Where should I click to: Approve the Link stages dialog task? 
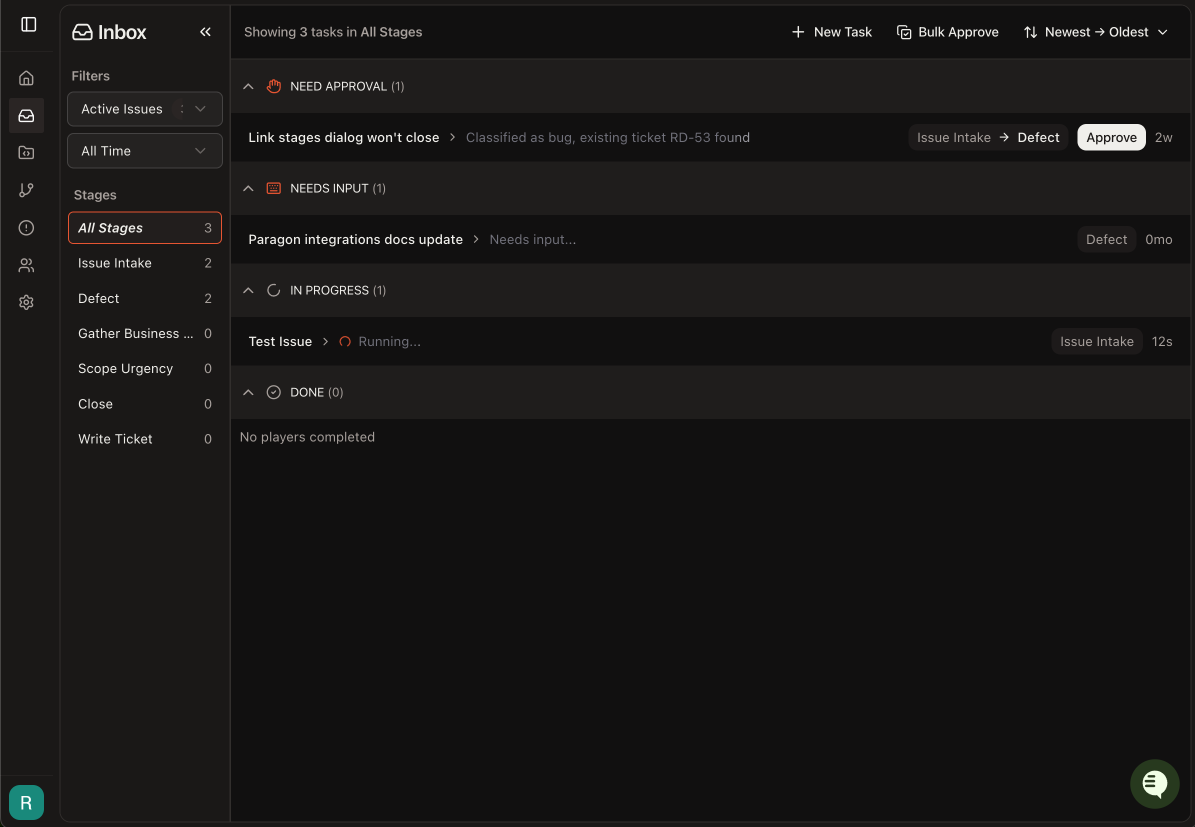(1111, 137)
